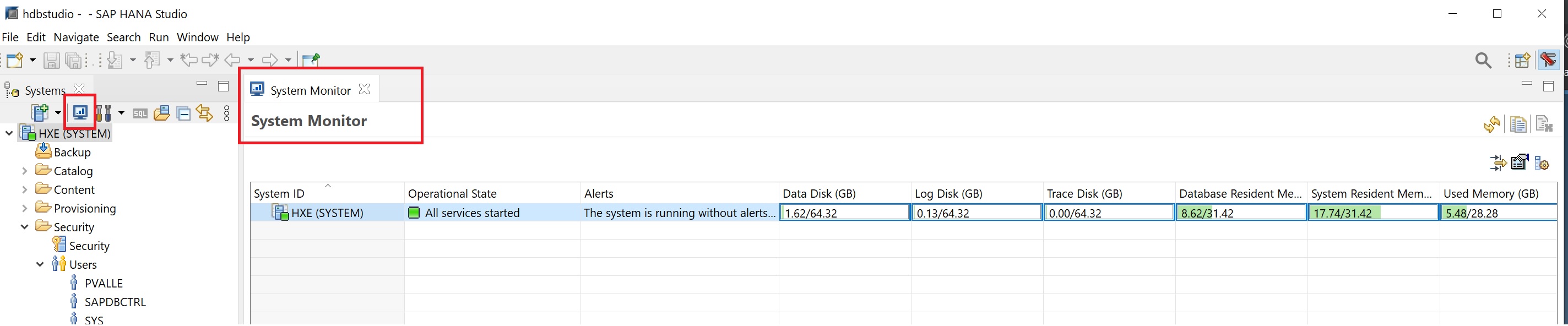The width and height of the screenshot is (1568, 326).
Task: Open the Add System dropdown arrow
Action: coord(58,113)
